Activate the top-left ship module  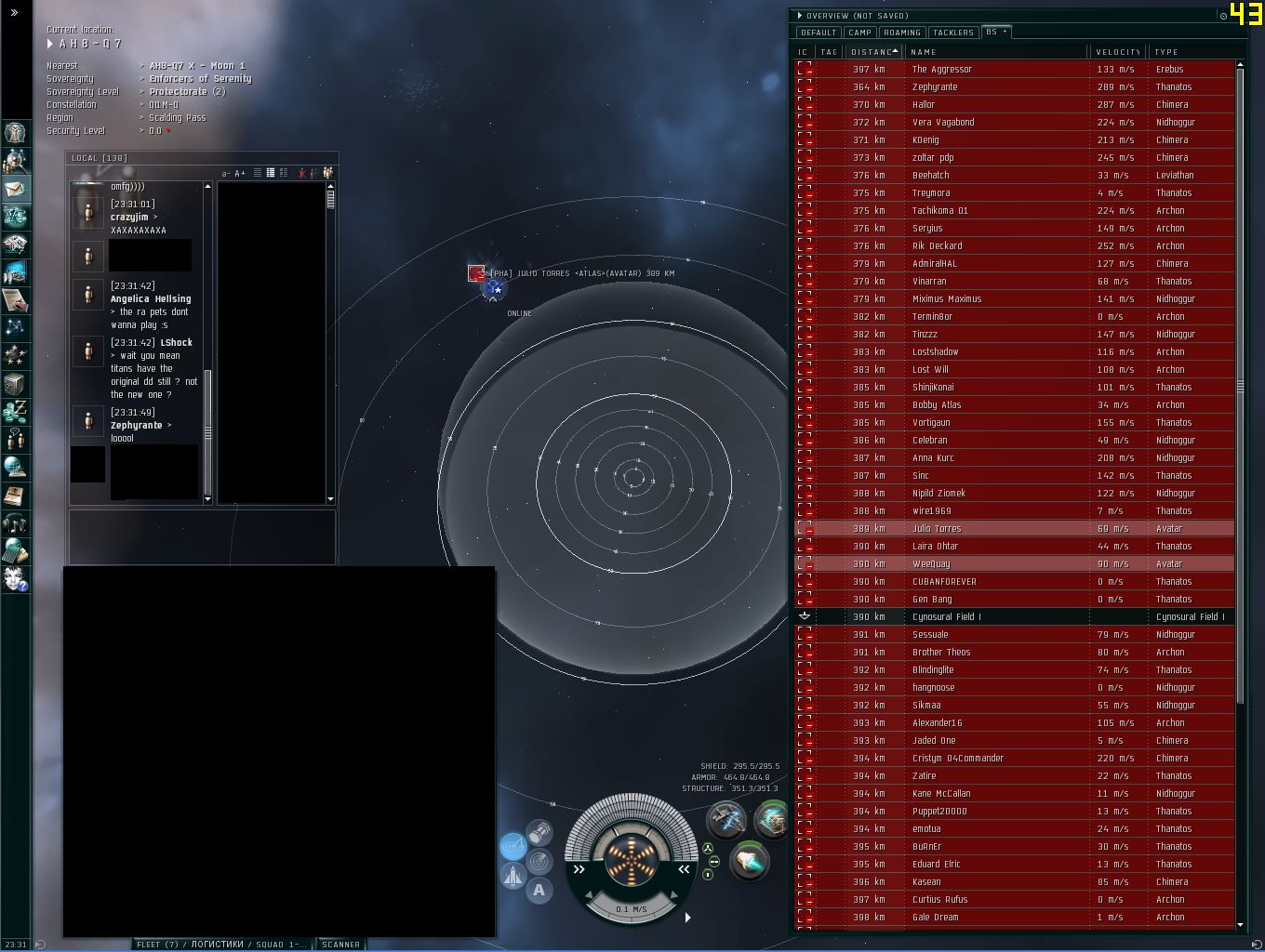[x=726, y=820]
